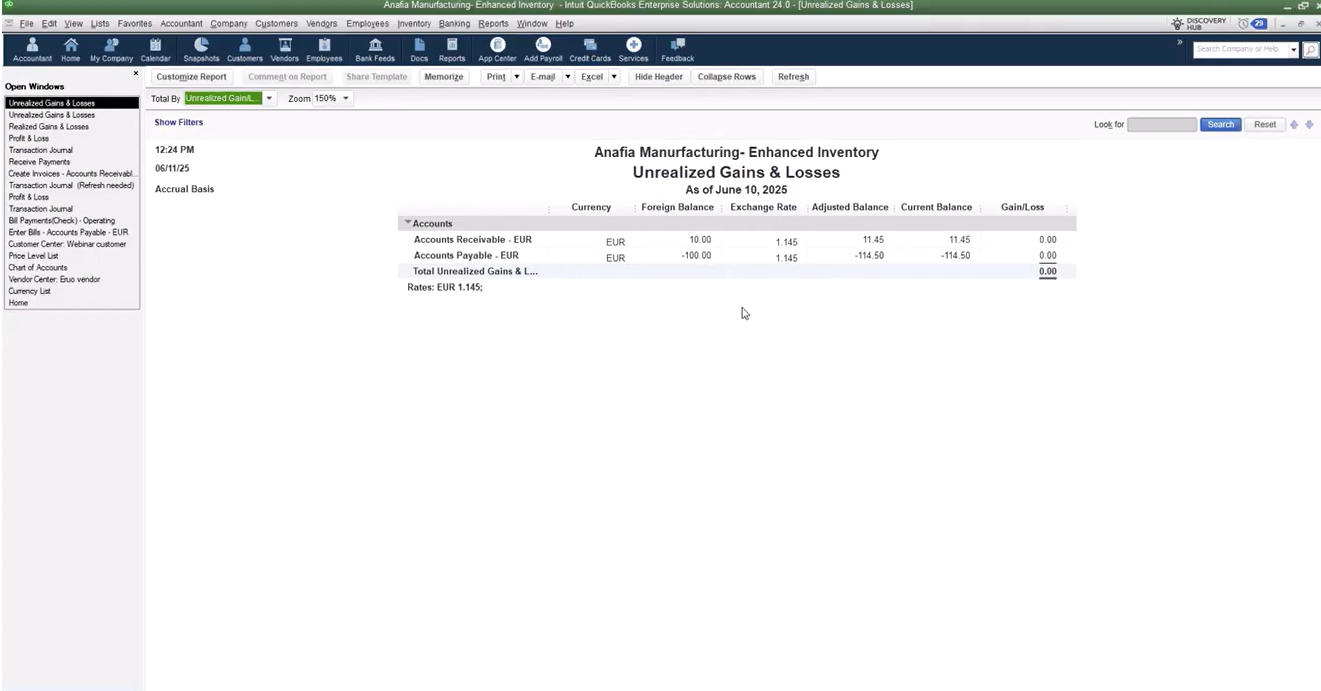
Task: Open the Zoom 150% dropdown
Action: (x=346, y=98)
